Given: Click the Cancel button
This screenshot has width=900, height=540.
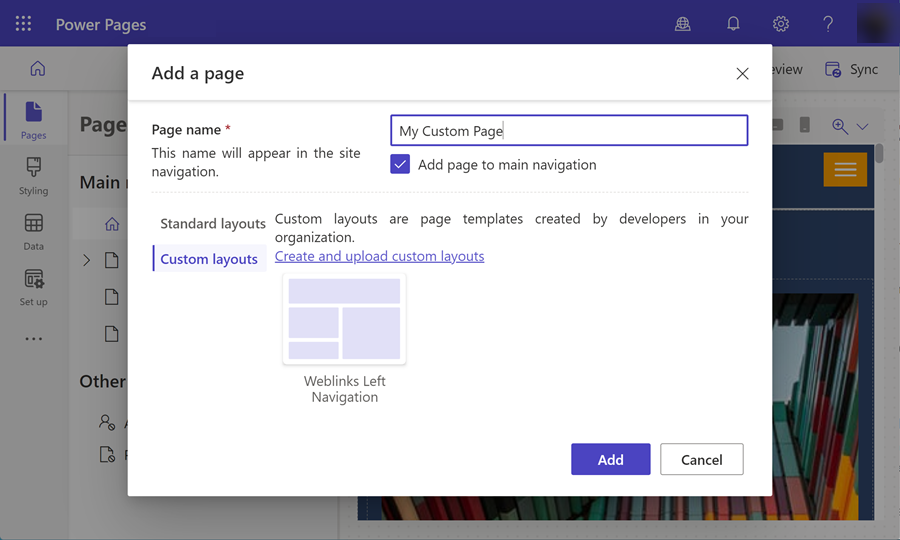Looking at the screenshot, I should coord(701,459).
